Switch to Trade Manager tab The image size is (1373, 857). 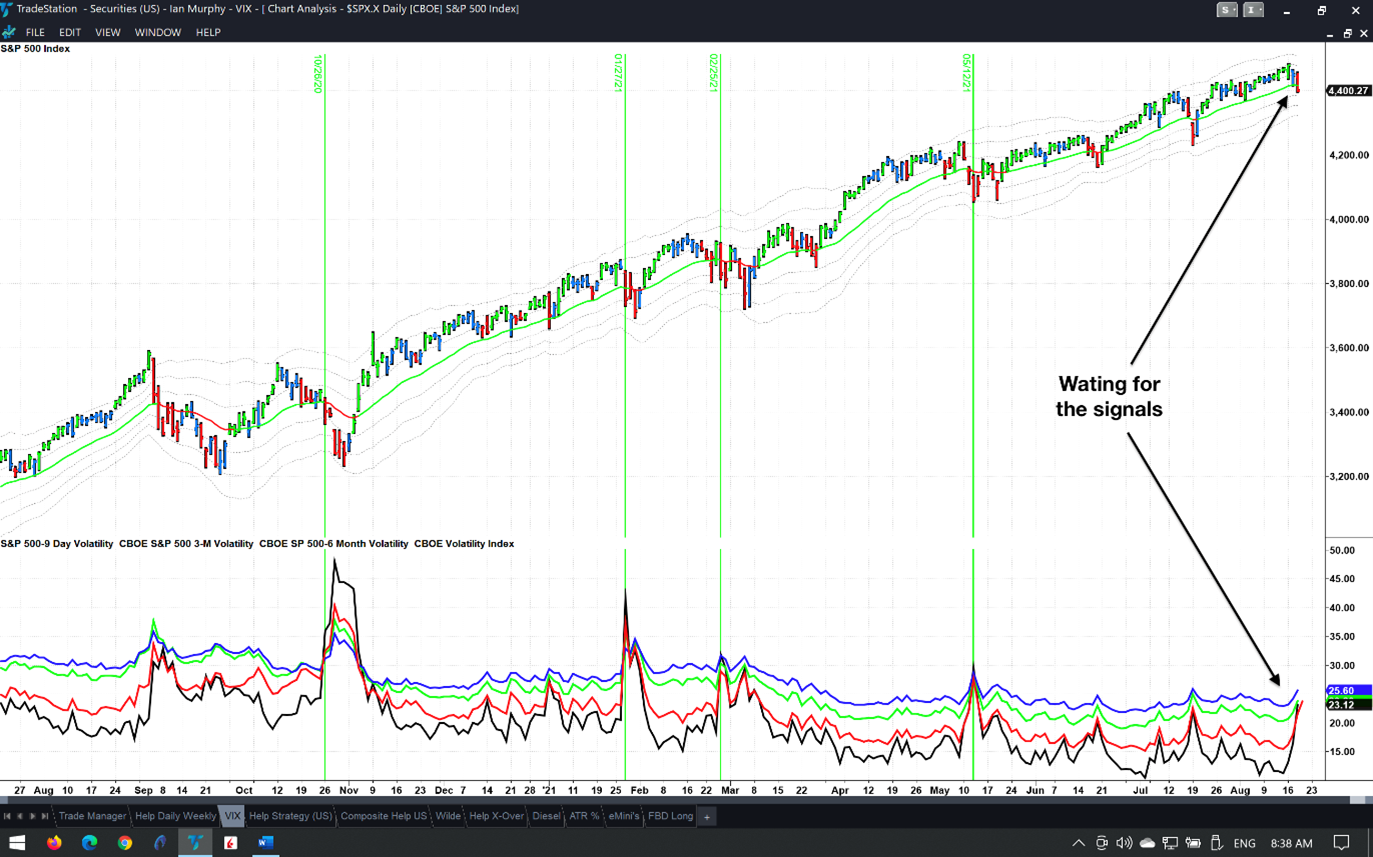click(92, 816)
